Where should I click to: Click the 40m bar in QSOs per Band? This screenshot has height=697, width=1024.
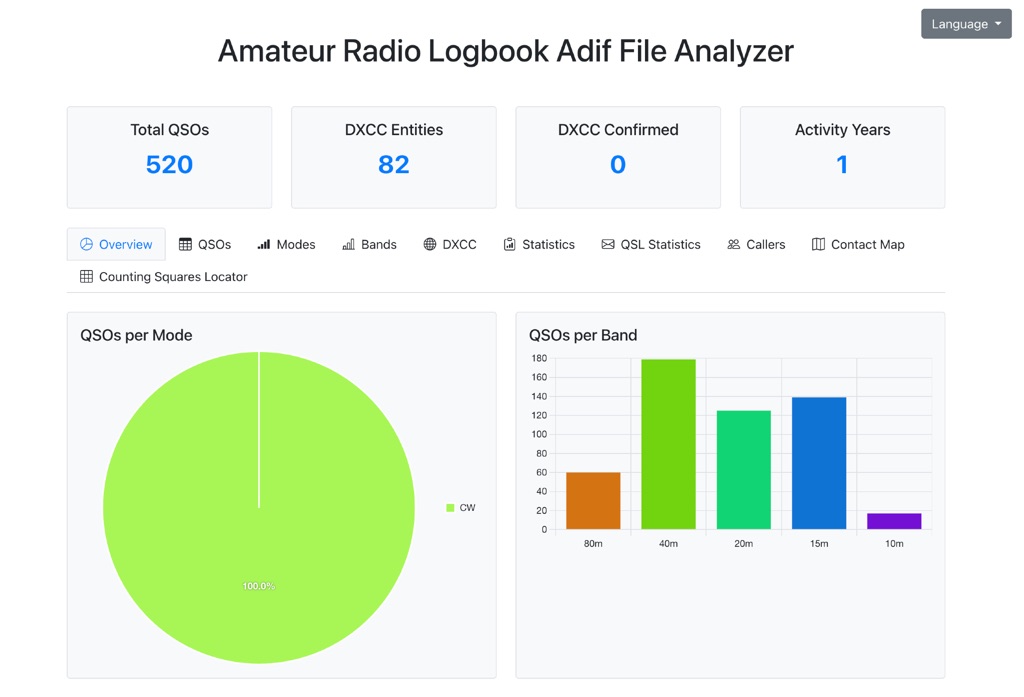[x=669, y=445]
